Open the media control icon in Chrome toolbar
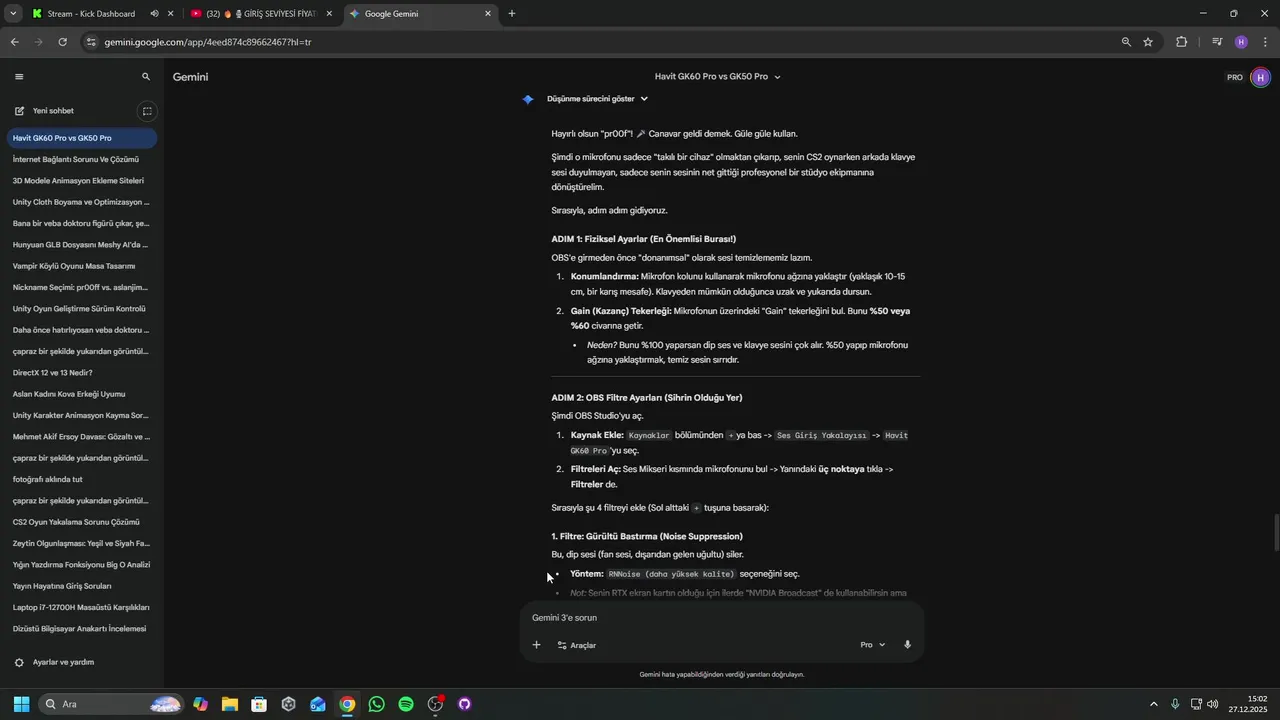The width and height of the screenshot is (1280, 720). pos(1217,42)
